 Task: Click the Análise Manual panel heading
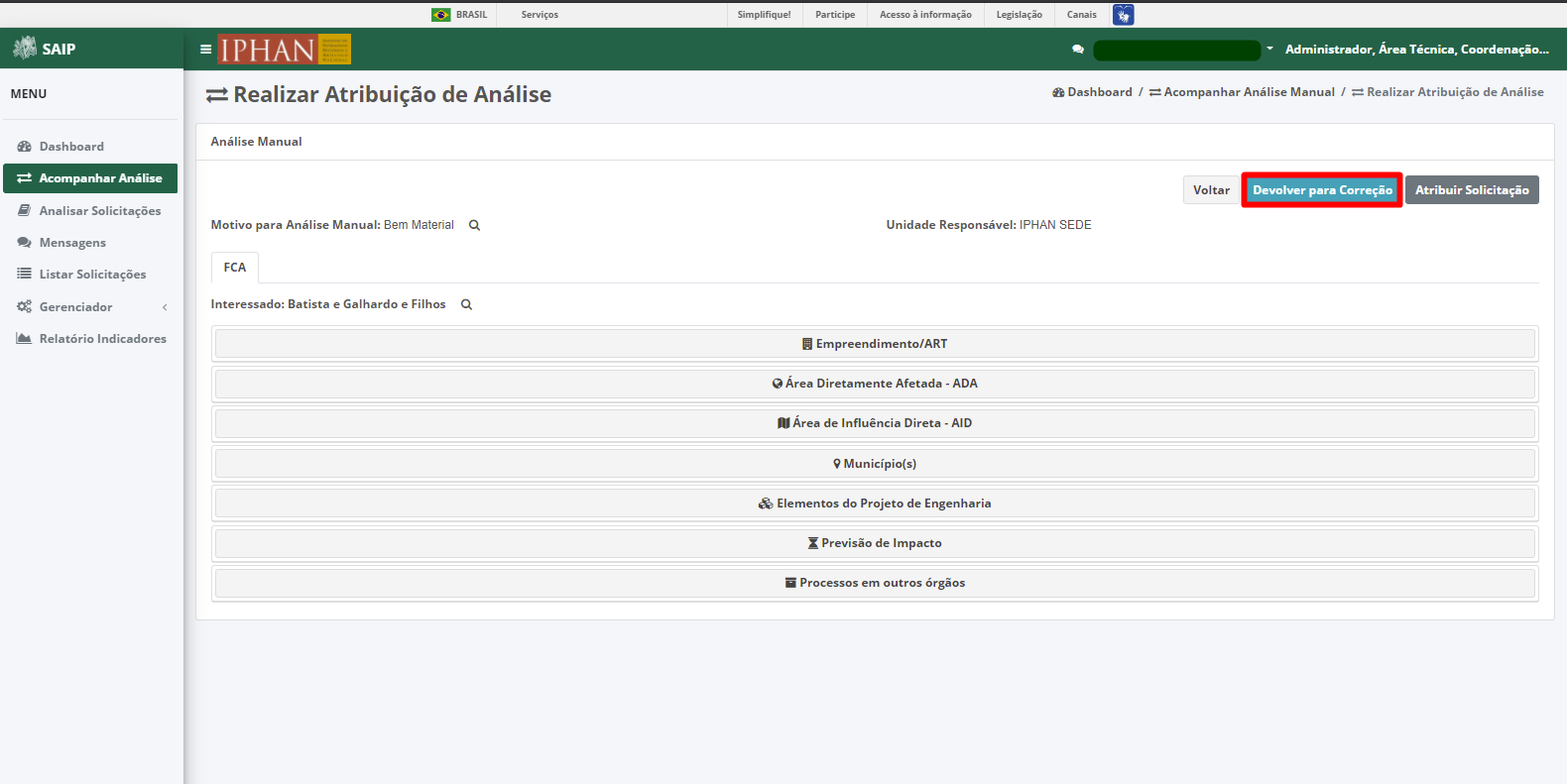(x=257, y=142)
